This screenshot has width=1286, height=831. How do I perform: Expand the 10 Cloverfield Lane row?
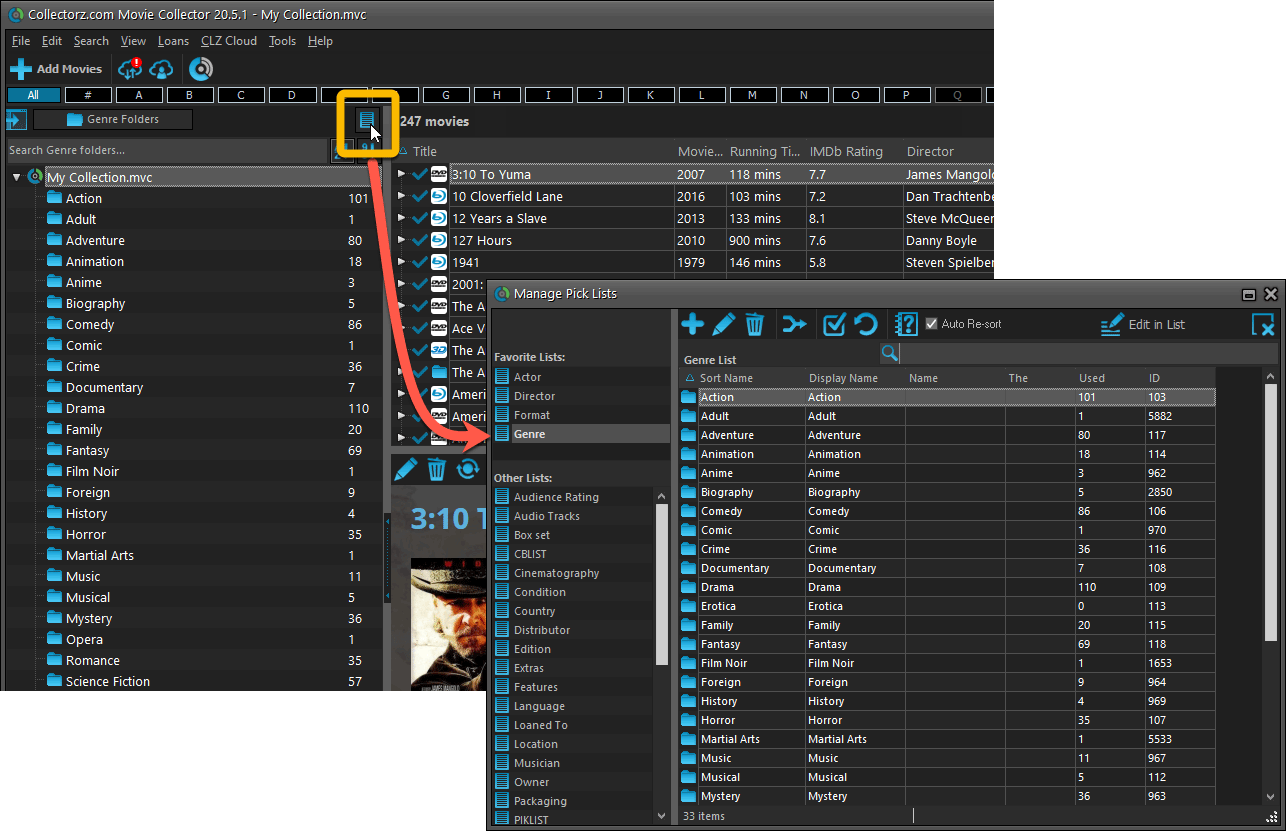point(402,196)
